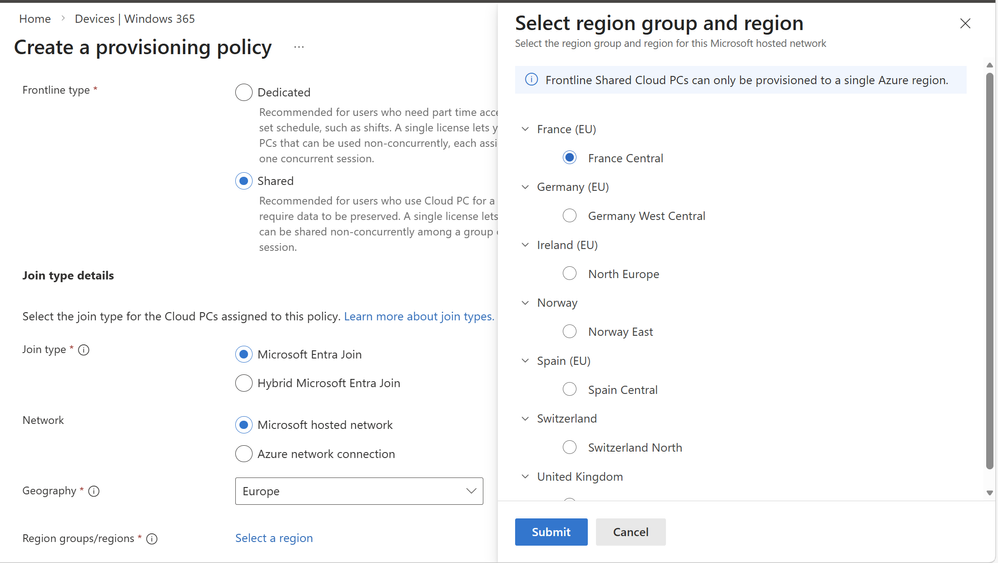Collapse the Ireland (EU) region group

click(525, 245)
